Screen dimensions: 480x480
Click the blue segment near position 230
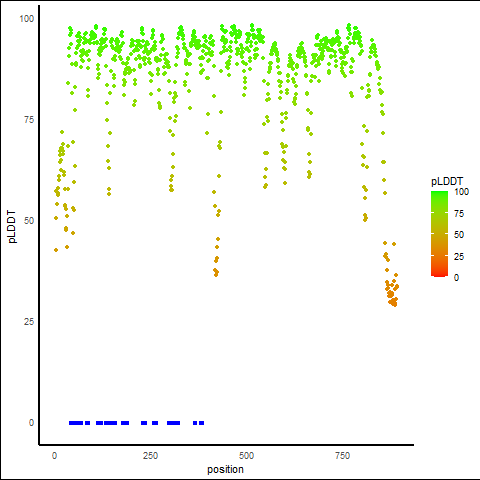144,423
